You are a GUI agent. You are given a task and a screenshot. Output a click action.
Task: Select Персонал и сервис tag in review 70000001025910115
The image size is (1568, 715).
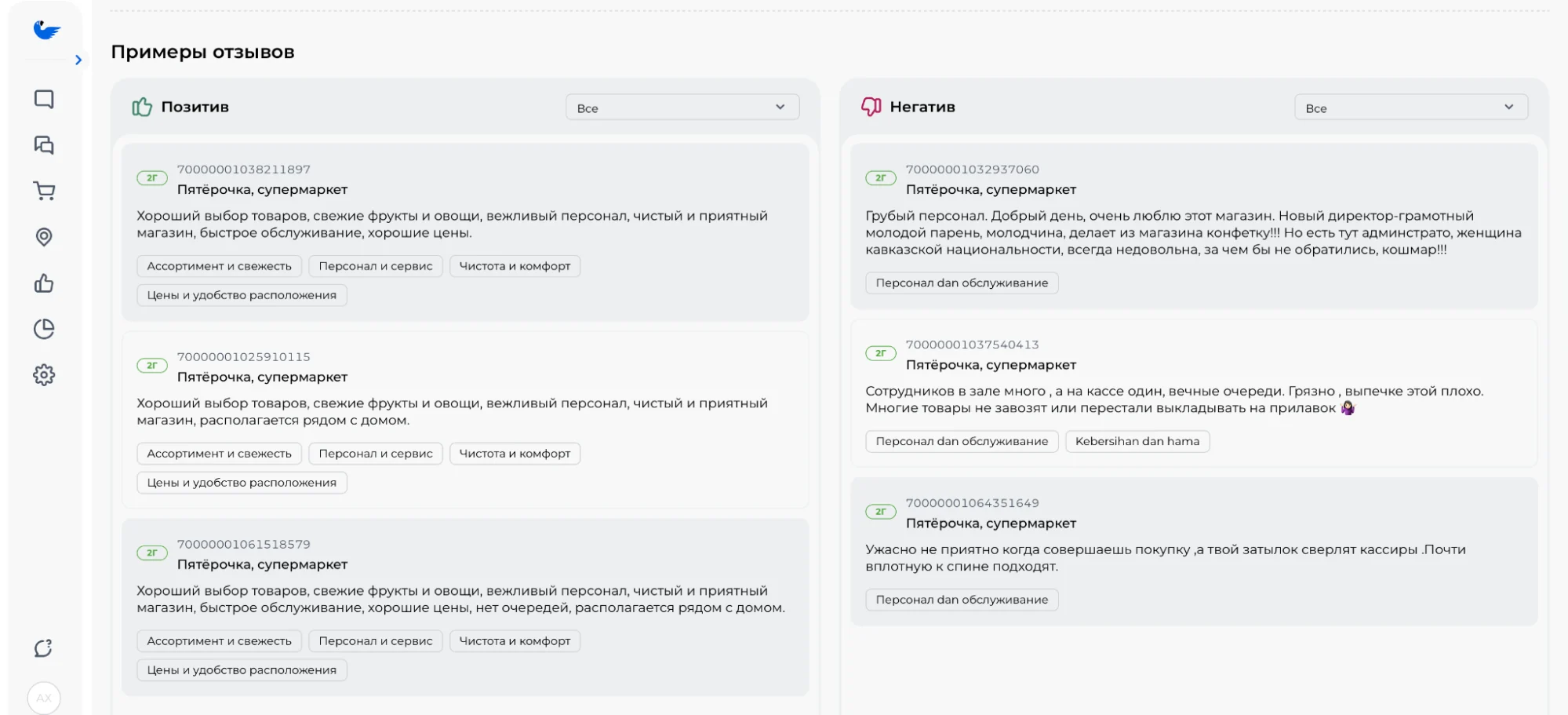click(376, 454)
